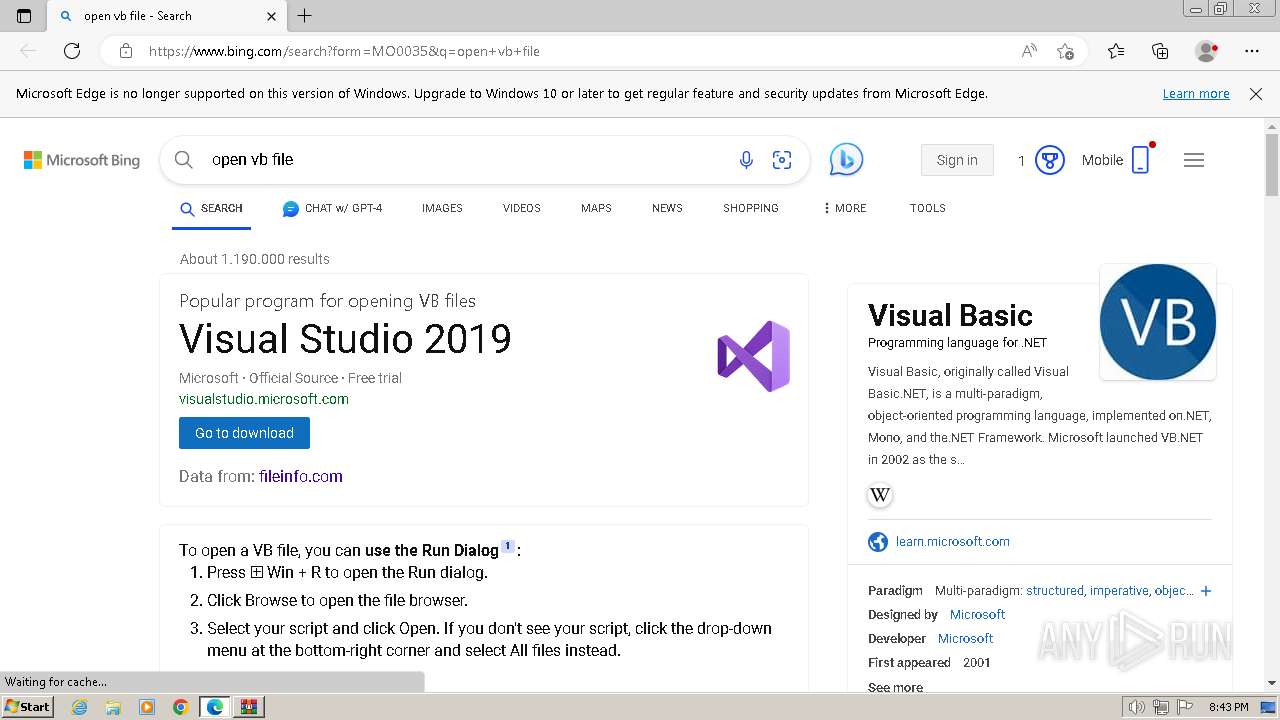1280x720 pixels.
Task: Click the Visual Studio 2019 heading
Action: [x=345, y=339]
